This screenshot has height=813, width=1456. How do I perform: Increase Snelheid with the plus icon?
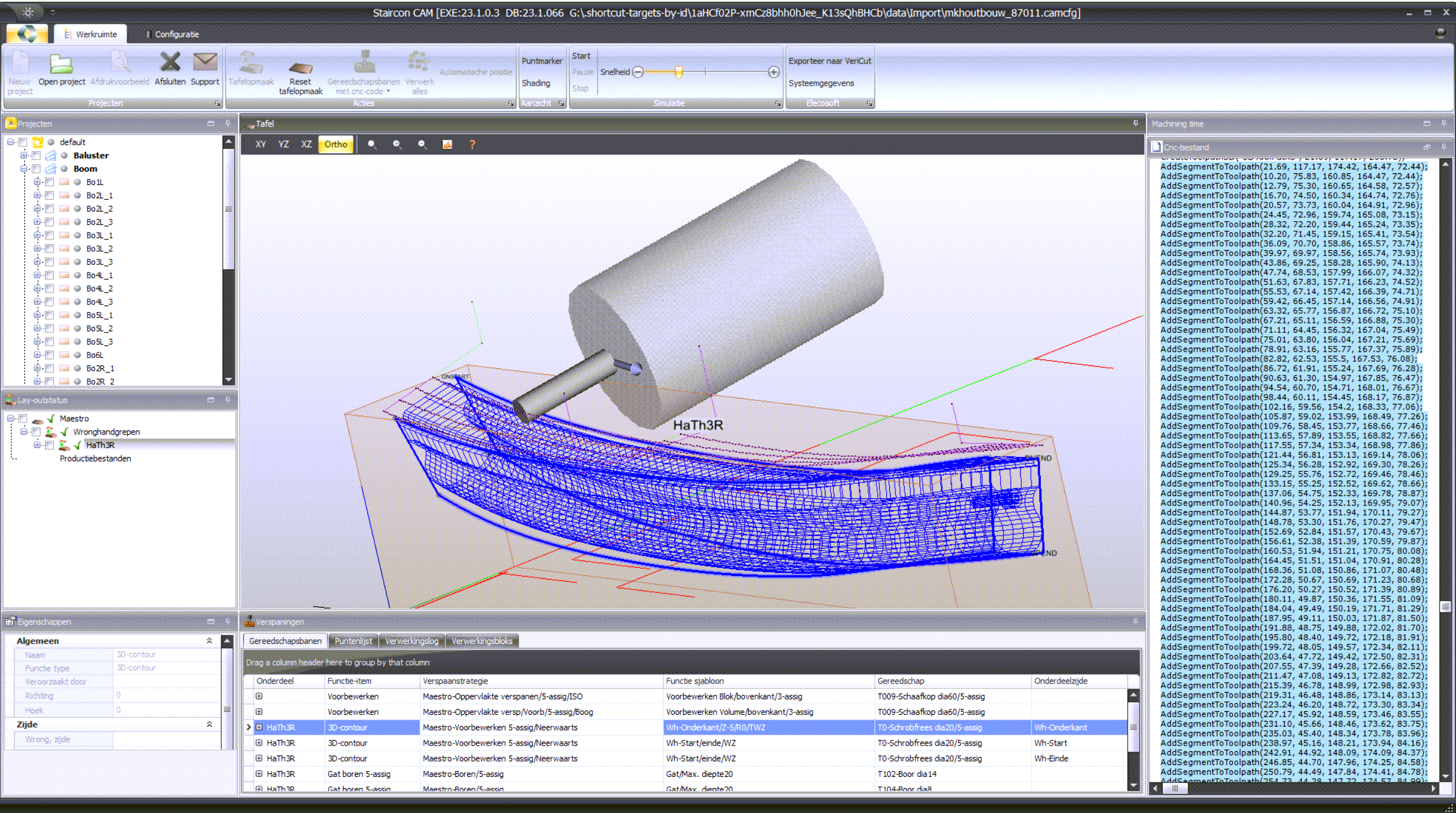click(773, 72)
